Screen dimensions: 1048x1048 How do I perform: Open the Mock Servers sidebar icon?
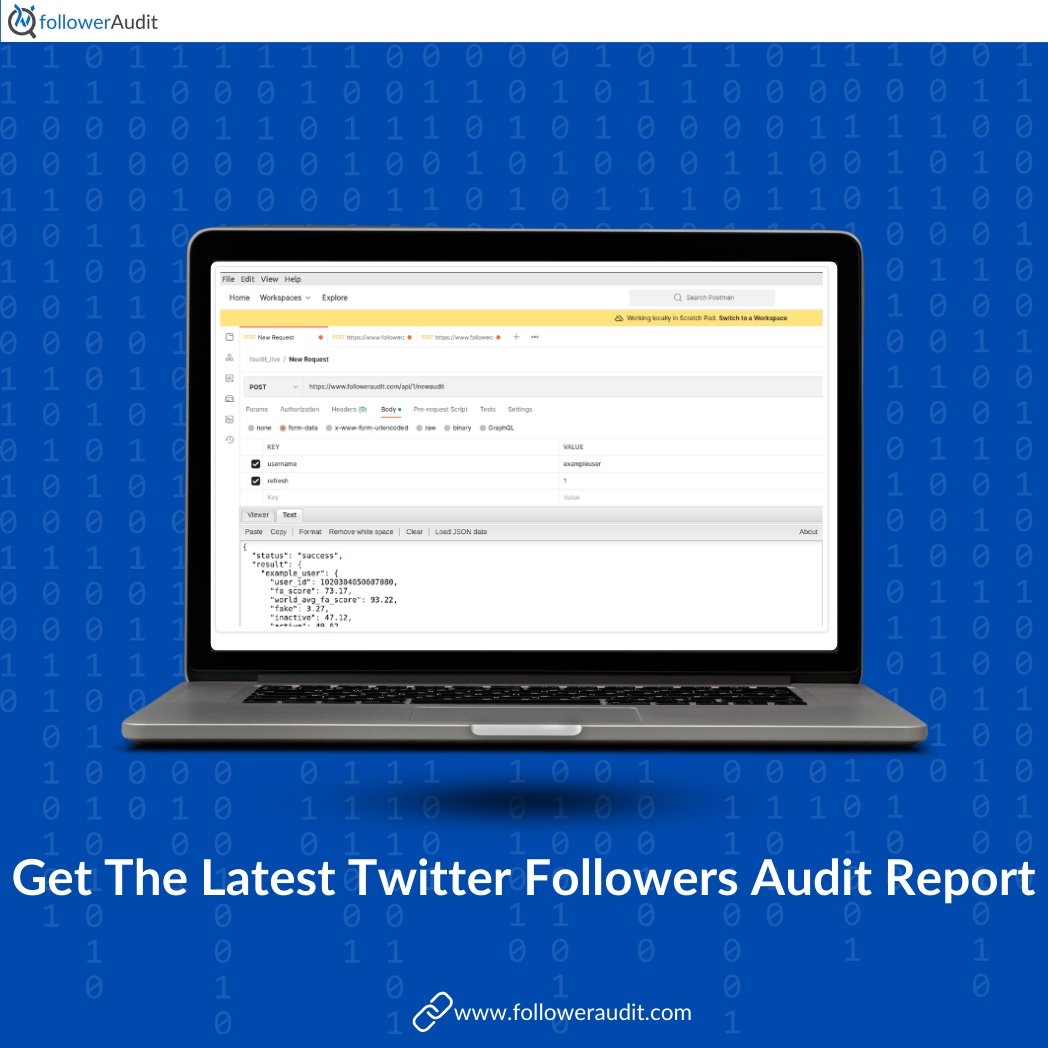(x=229, y=398)
